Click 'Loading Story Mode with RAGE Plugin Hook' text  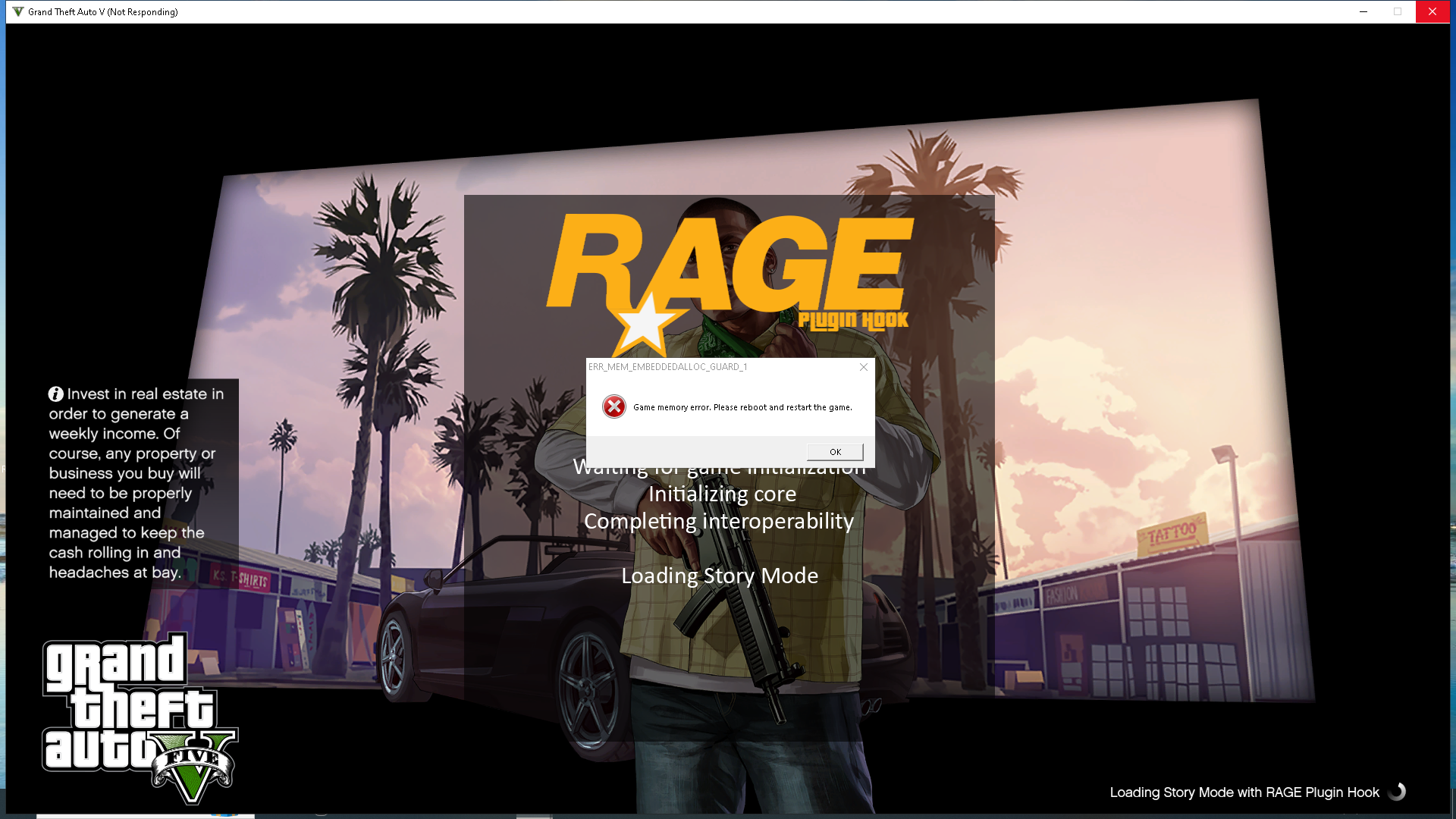(x=1244, y=792)
